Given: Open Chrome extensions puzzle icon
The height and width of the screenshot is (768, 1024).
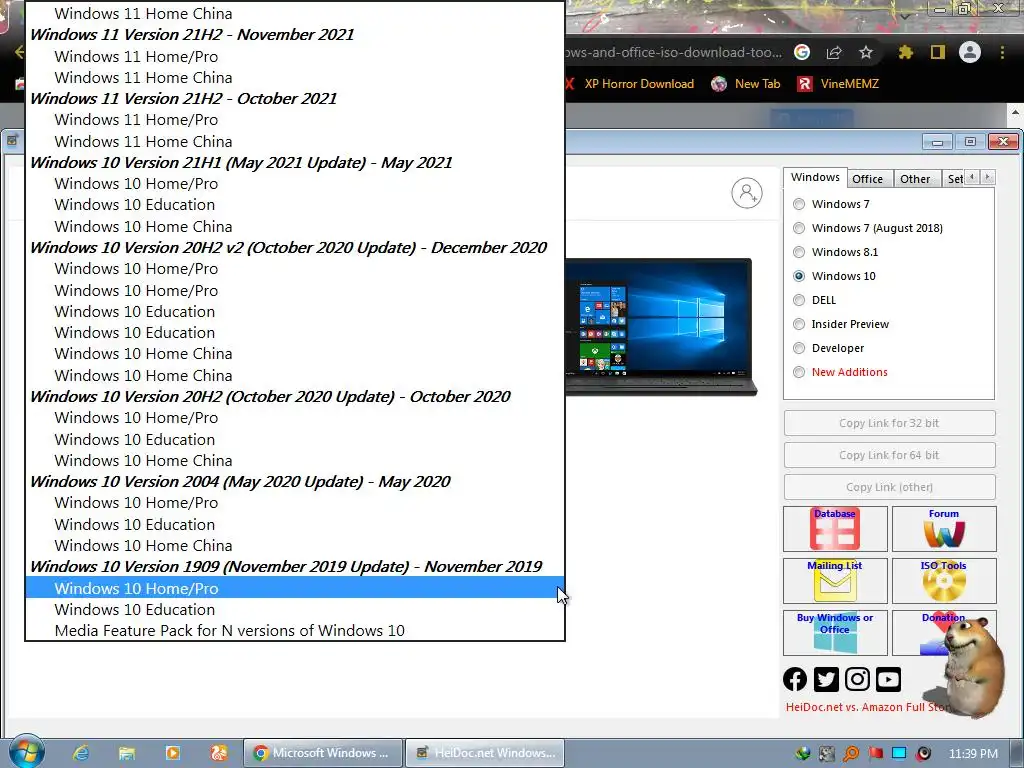Looking at the screenshot, I should pyautogui.click(x=905, y=52).
